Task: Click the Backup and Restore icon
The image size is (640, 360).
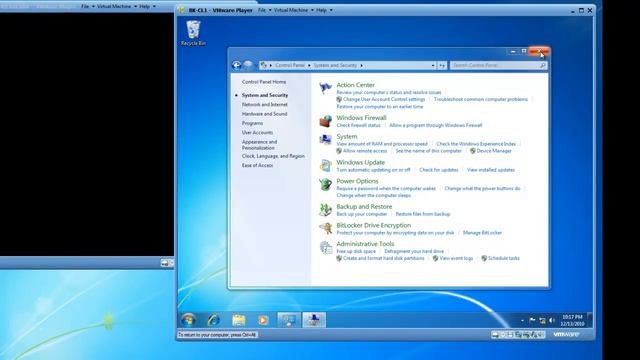Action: point(325,210)
